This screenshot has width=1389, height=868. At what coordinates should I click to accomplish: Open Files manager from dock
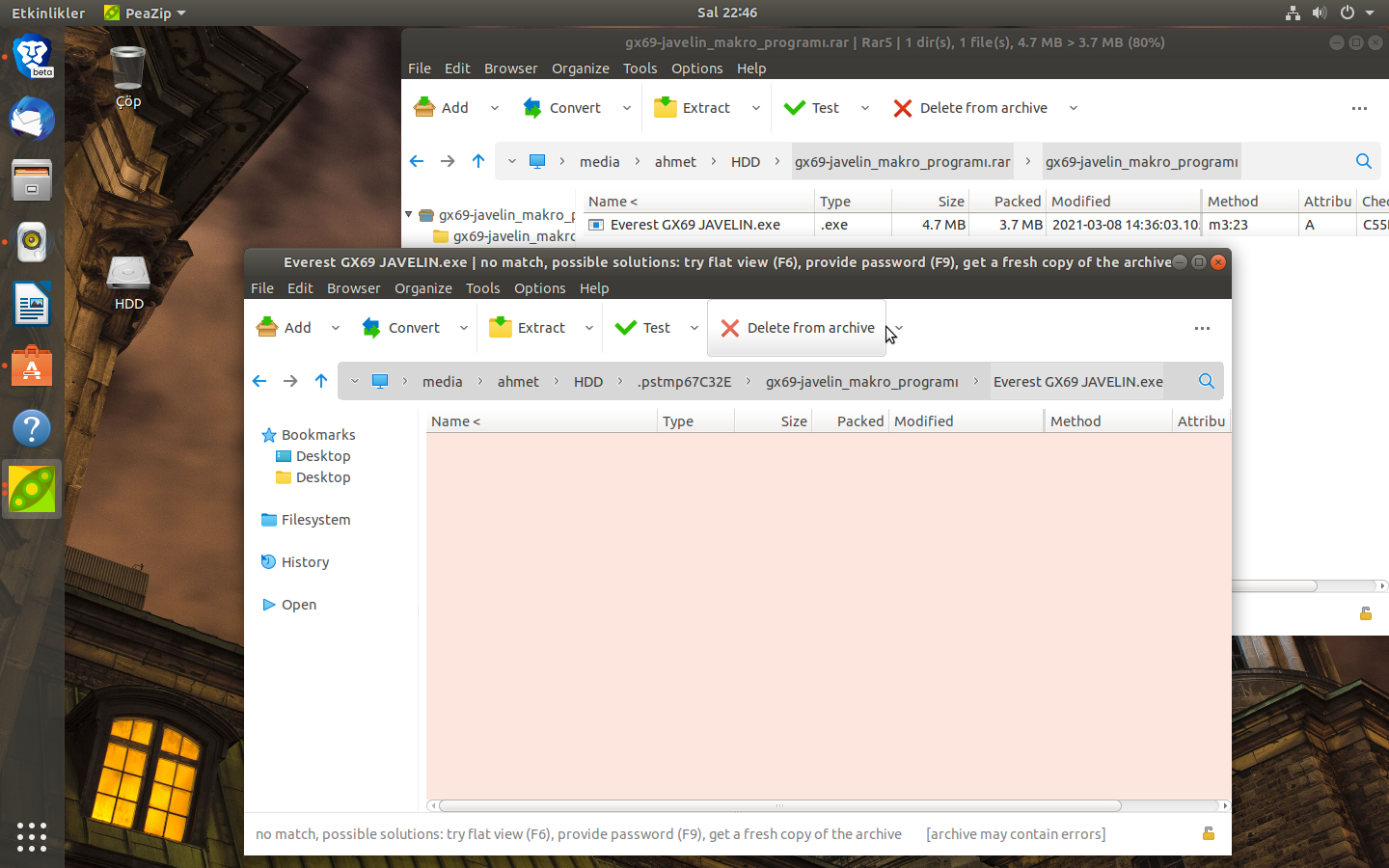click(32, 181)
